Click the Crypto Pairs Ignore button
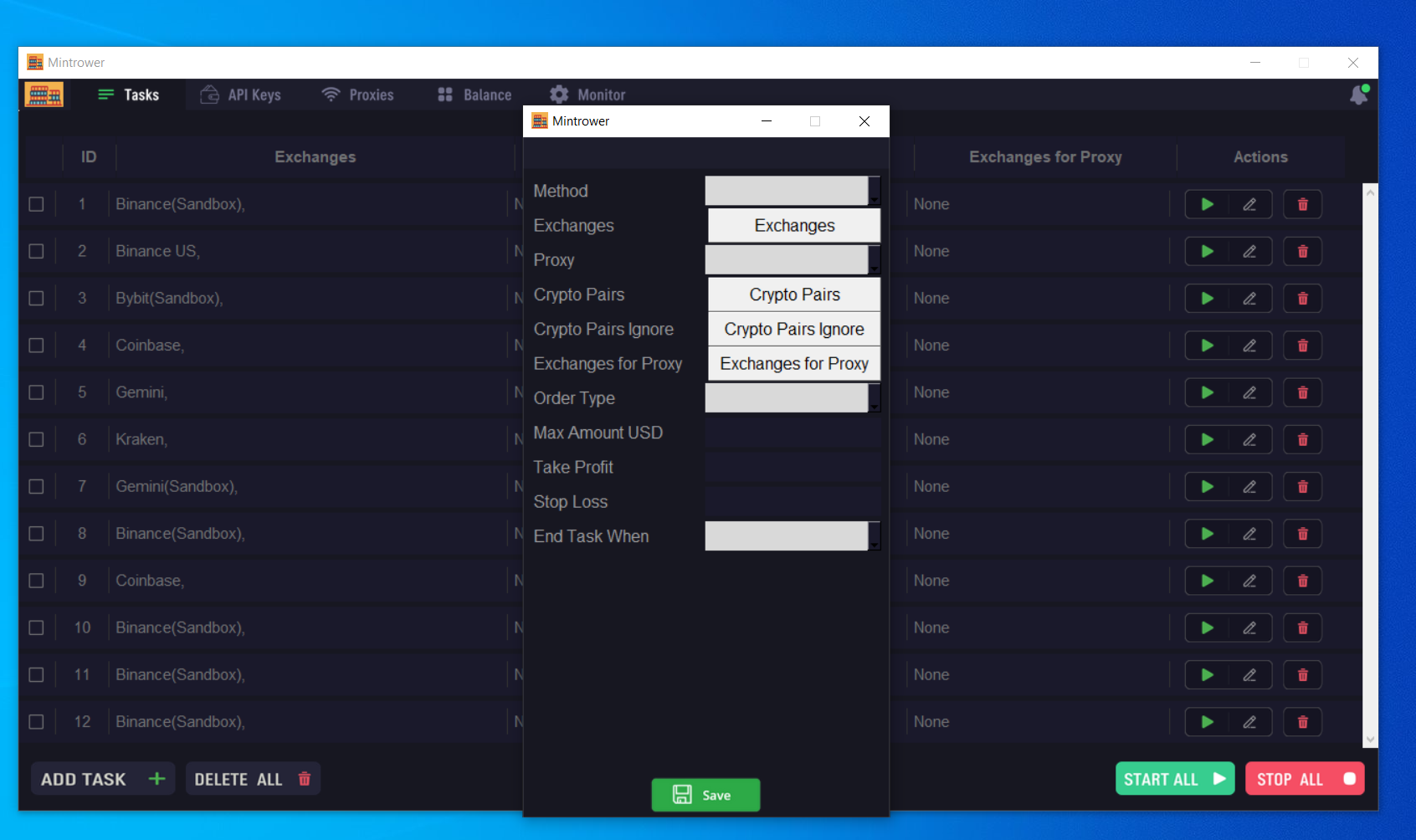Screen dimensions: 1416x840 [793, 330]
